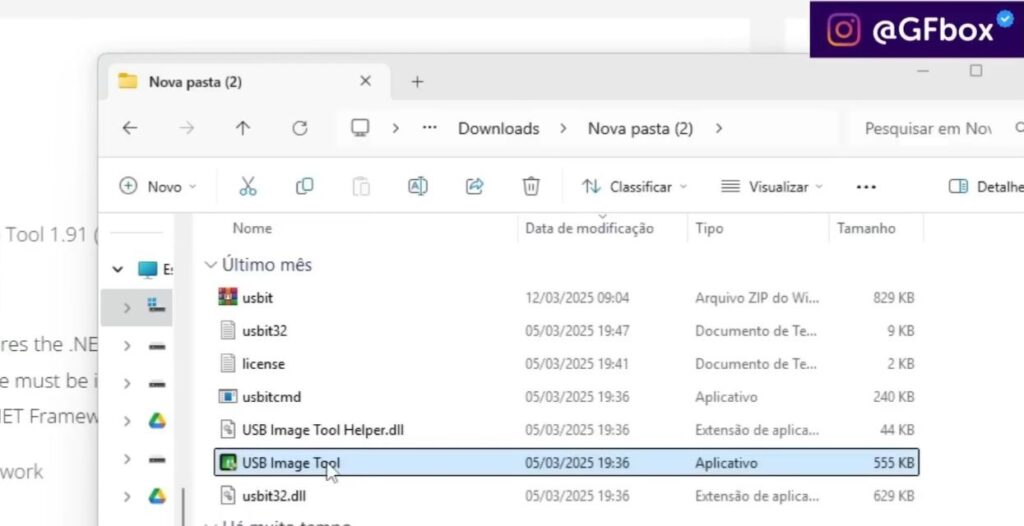The width and height of the screenshot is (1024, 526).
Task: Click the Share icon in toolbar
Action: [x=474, y=187]
